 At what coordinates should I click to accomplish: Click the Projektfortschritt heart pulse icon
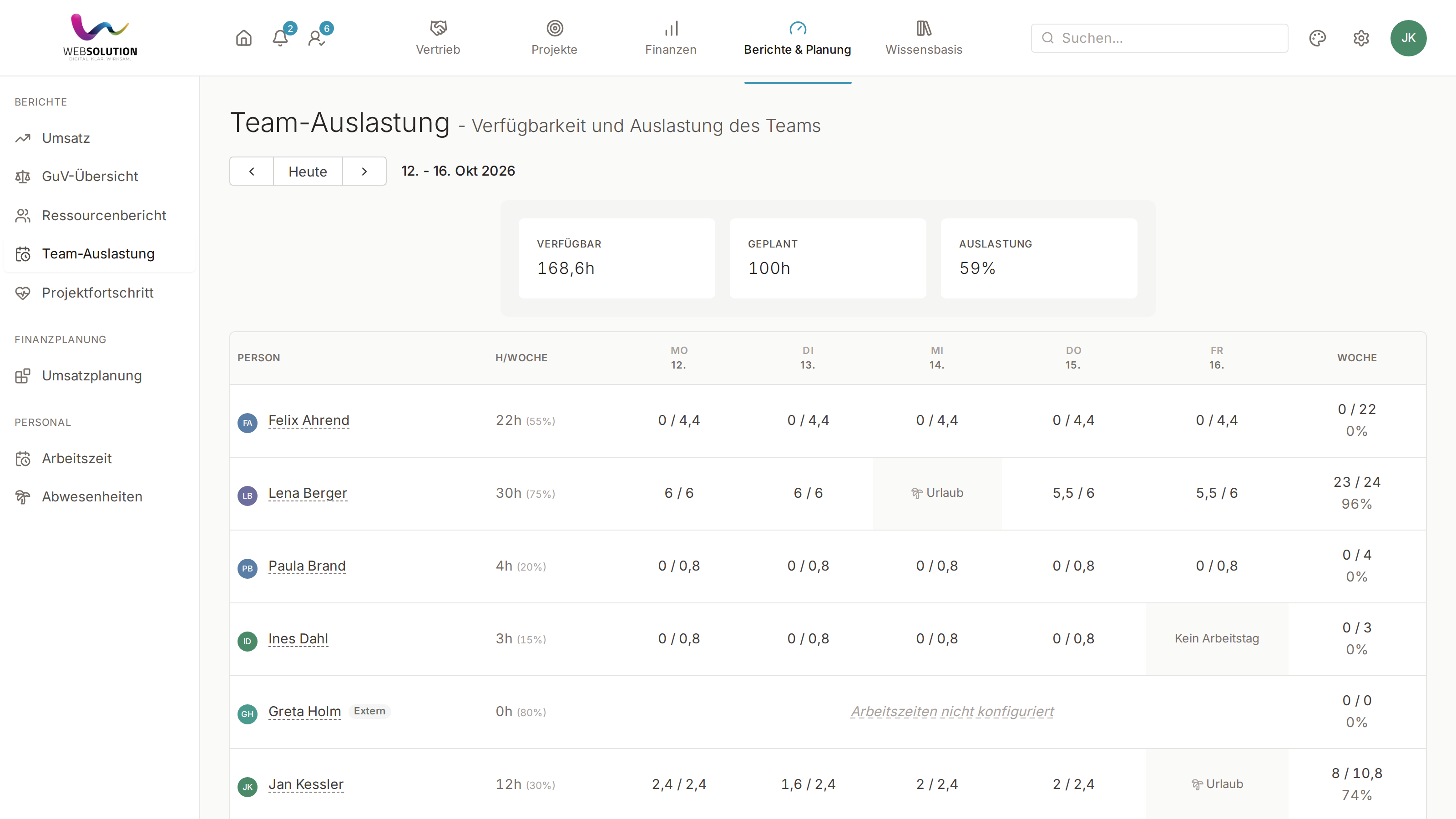click(23, 293)
